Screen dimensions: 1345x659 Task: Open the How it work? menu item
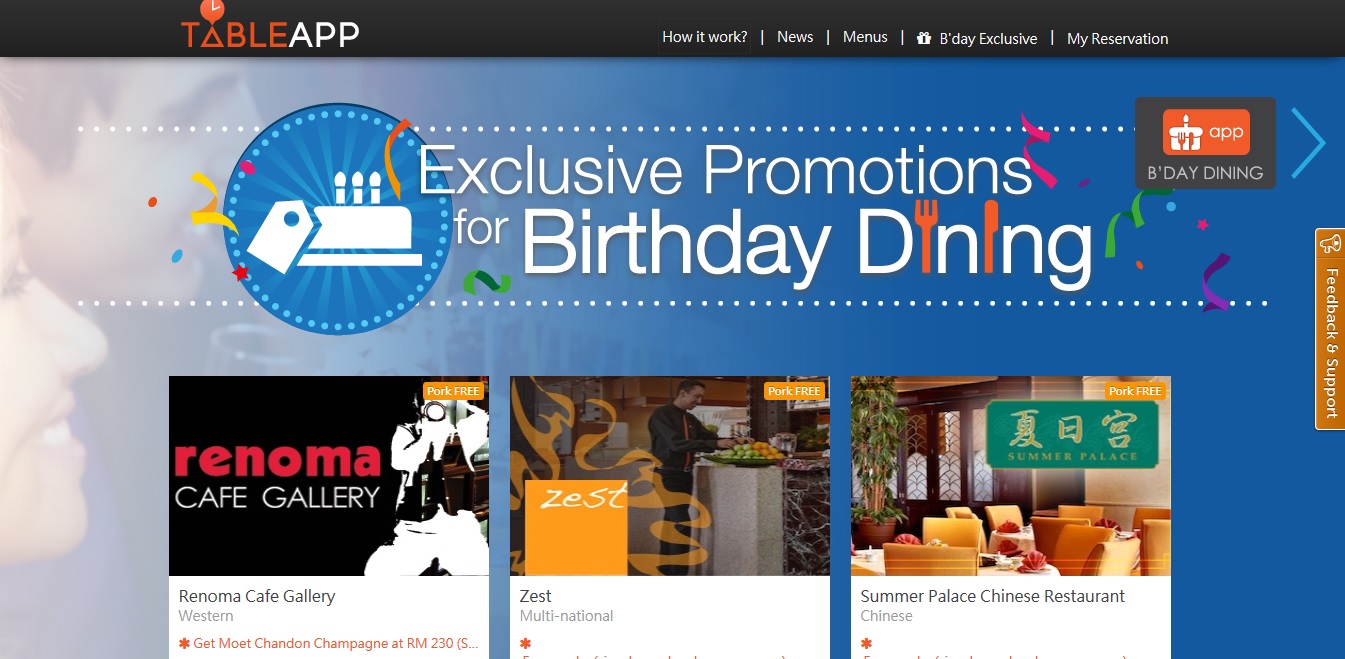click(705, 37)
